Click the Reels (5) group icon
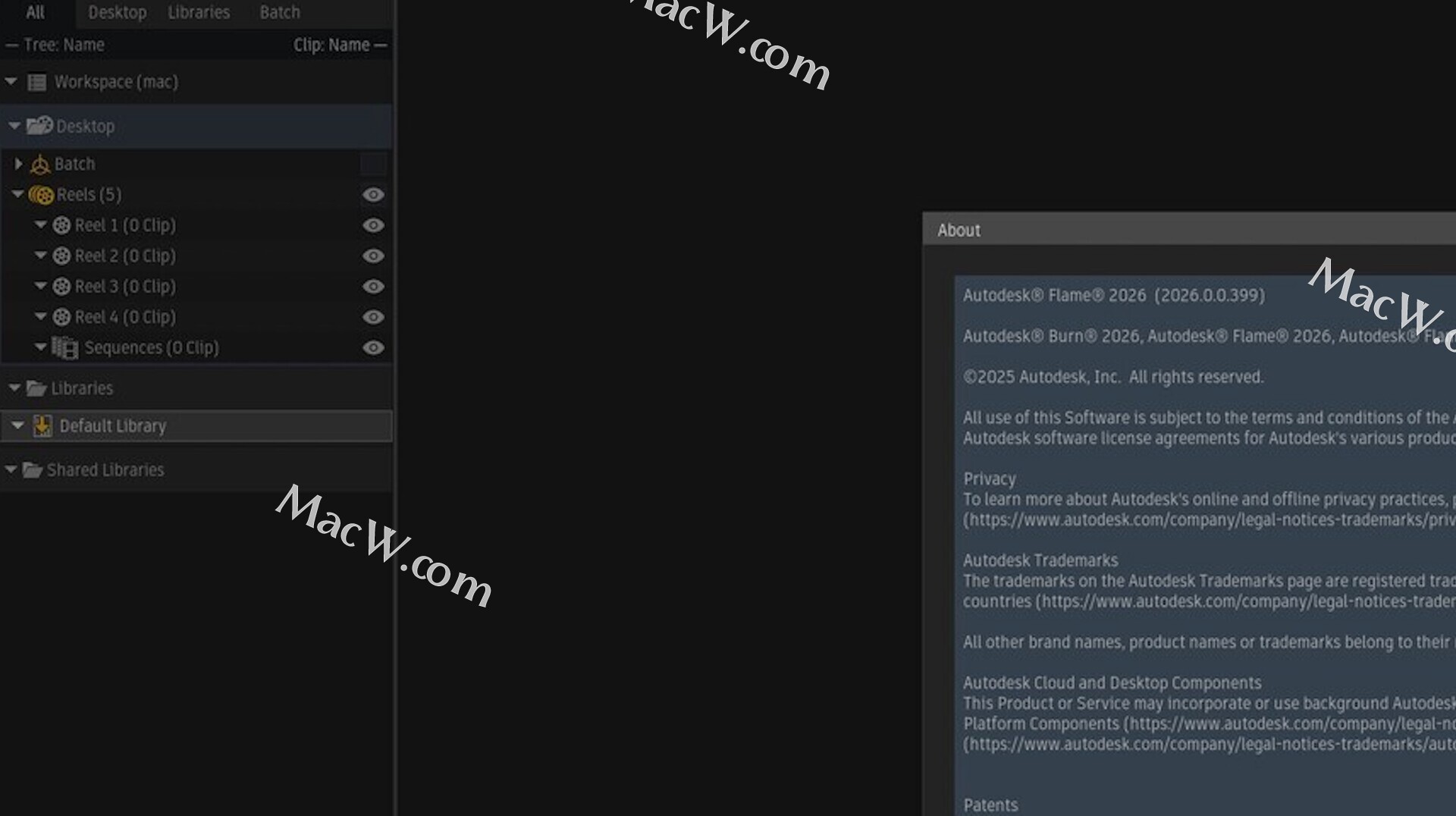The image size is (1456, 816). coord(41,195)
